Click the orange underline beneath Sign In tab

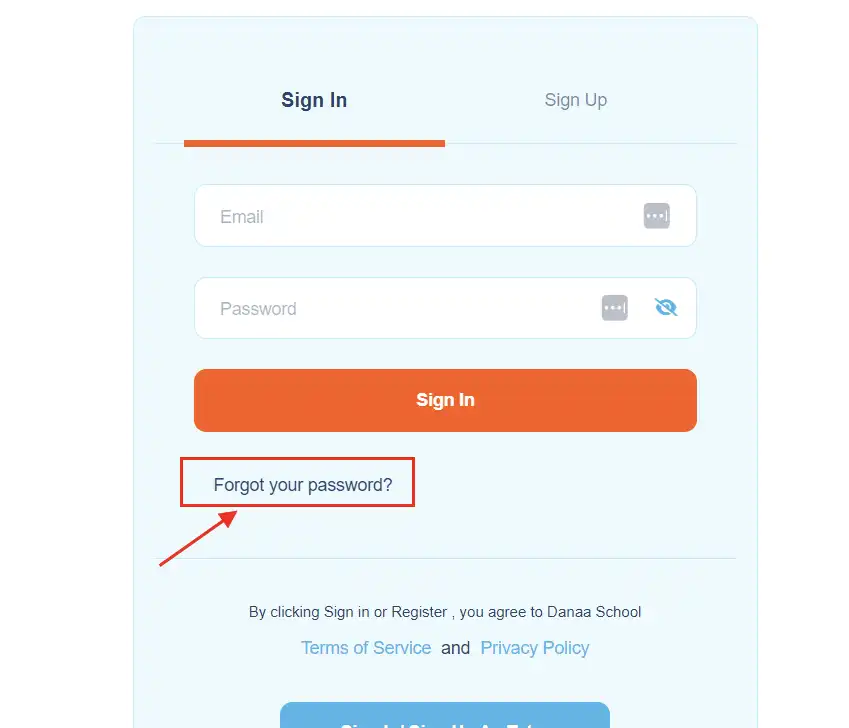(314, 143)
